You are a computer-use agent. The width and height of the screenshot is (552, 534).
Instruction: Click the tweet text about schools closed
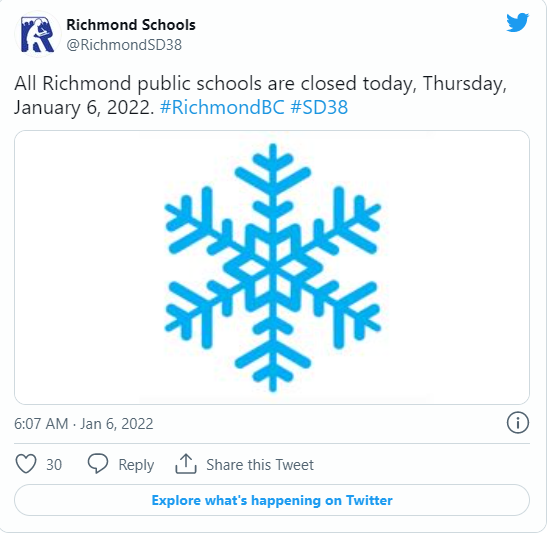[261, 95]
